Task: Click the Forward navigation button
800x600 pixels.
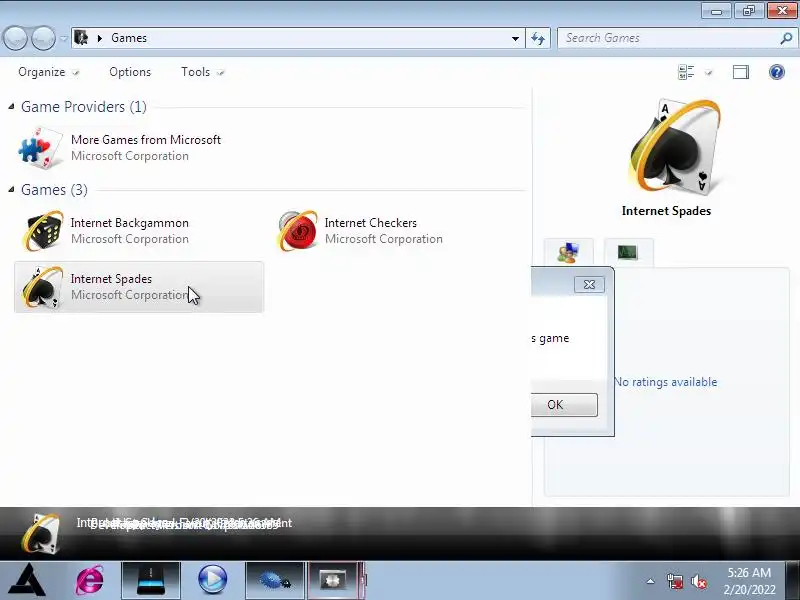Action: click(x=44, y=38)
